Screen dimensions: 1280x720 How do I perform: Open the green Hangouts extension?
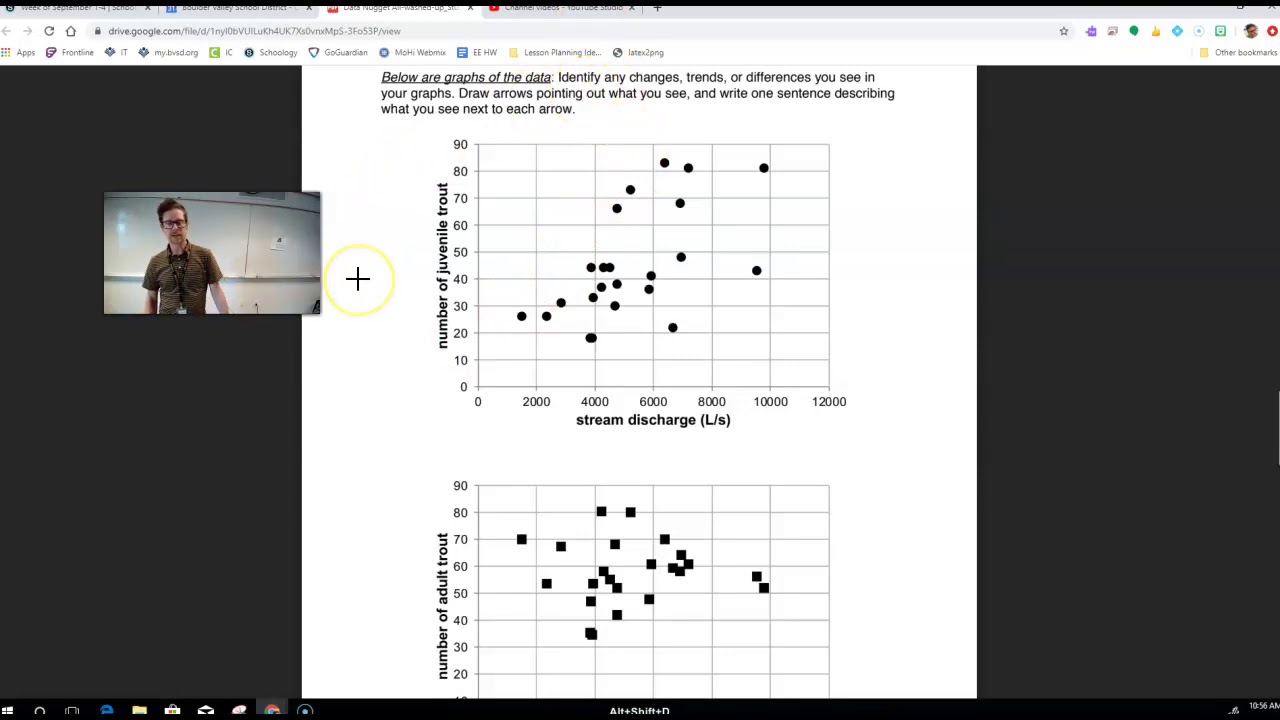(x=1134, y=31)
